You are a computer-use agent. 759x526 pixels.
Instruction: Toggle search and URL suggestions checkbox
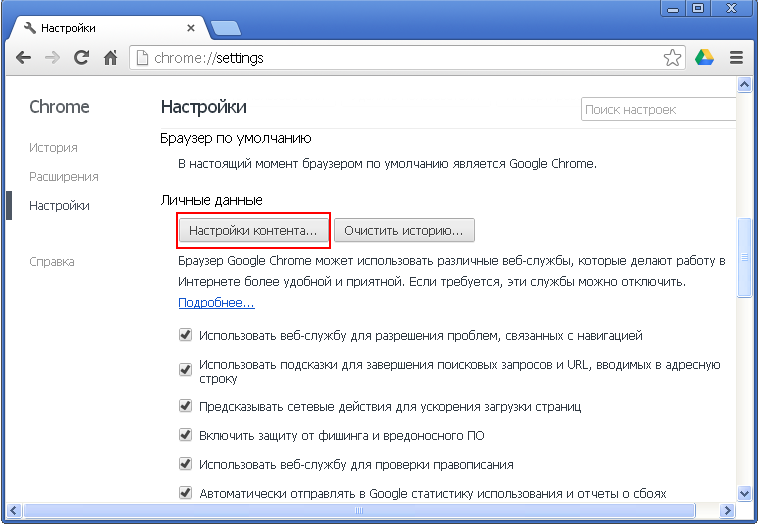click(x=185, y=370)
